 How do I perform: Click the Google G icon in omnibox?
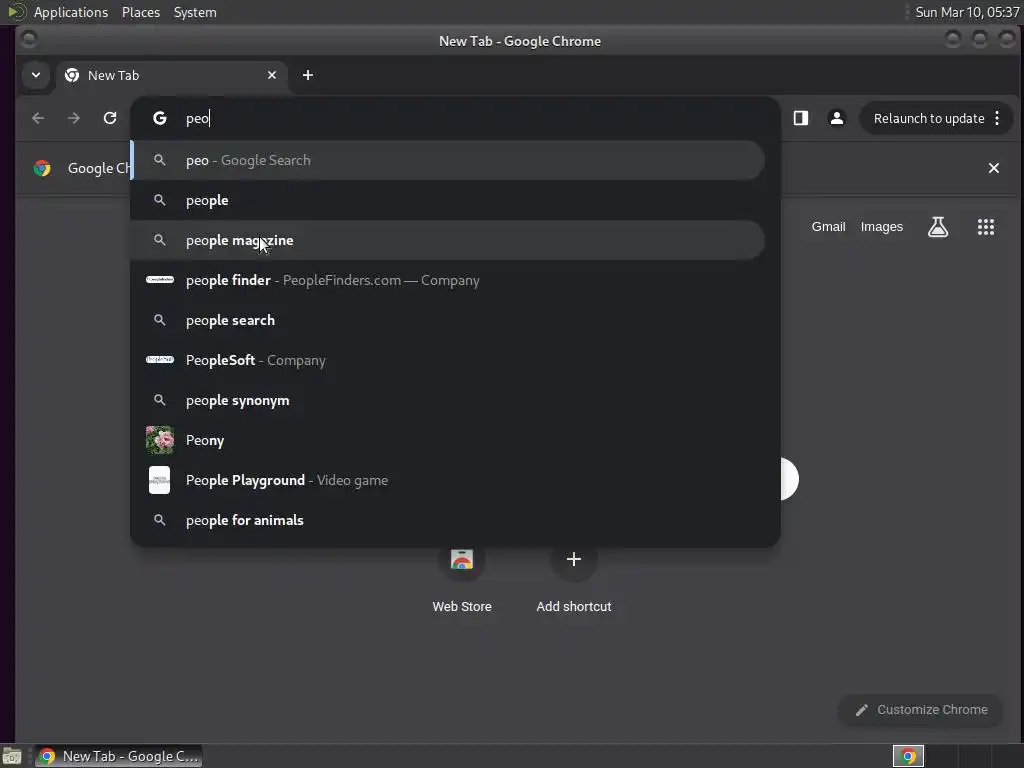pyautogui.click(x=159, y=118)
